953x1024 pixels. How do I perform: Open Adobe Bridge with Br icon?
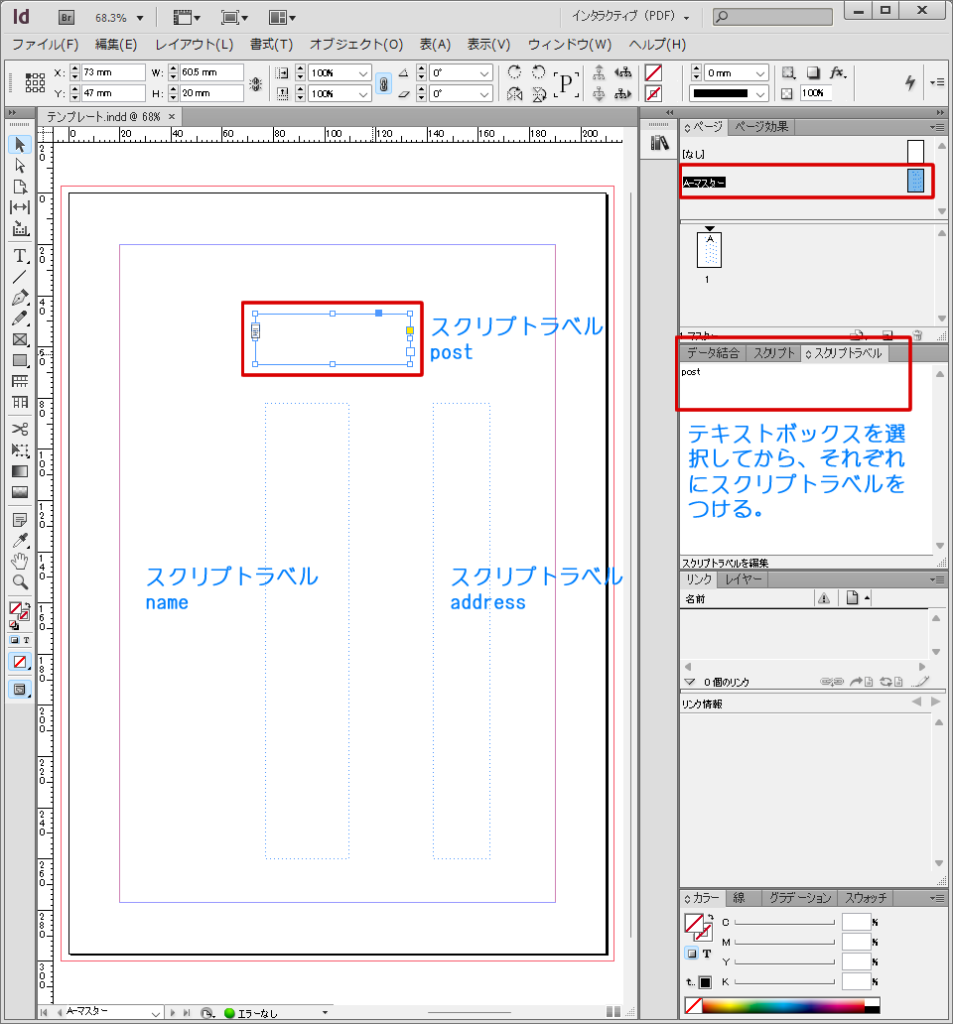click(x=67, y=18)
